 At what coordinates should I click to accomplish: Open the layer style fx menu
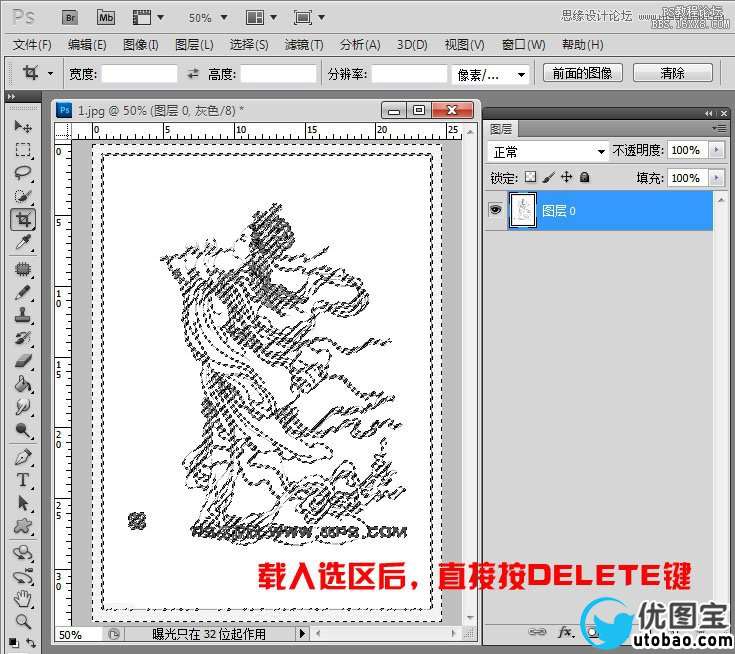tap(566, 632)
